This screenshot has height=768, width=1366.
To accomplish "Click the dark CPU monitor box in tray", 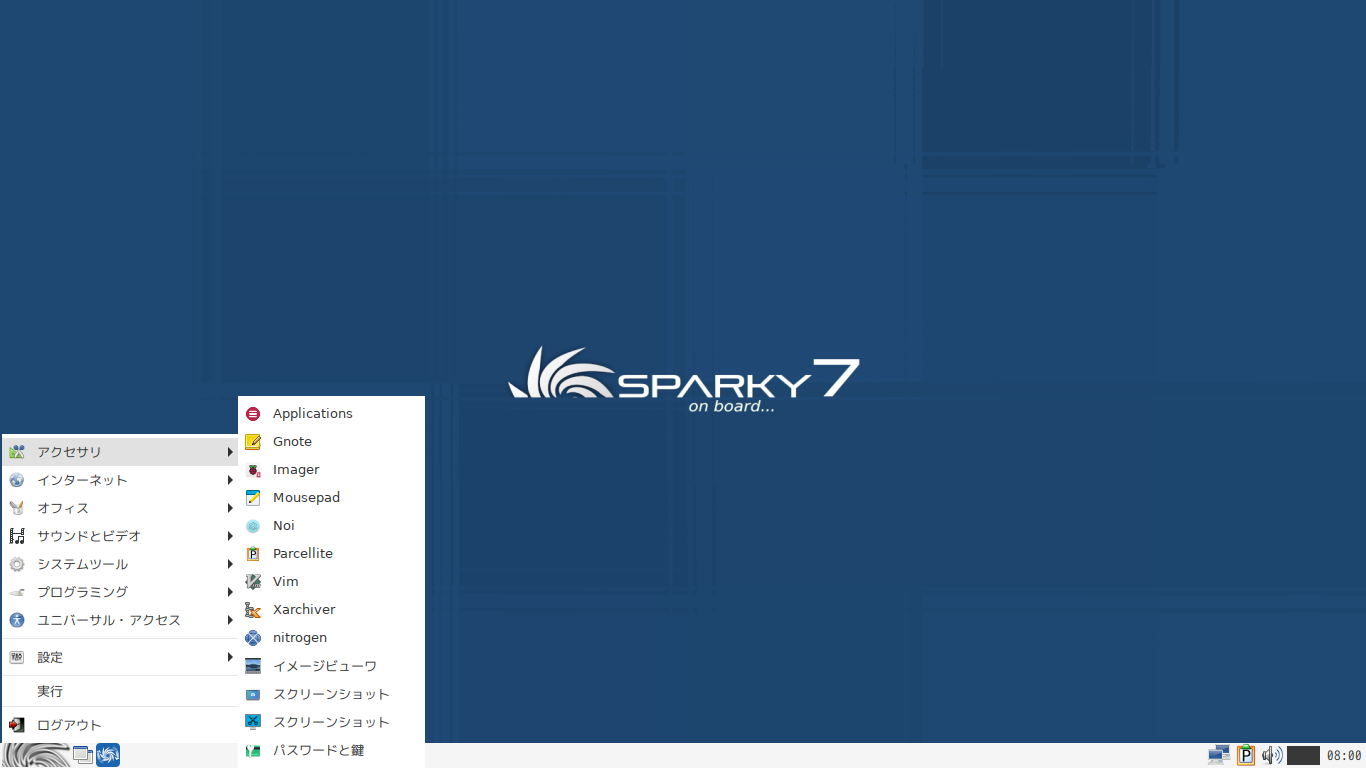I will click(x=1304, y=755).
